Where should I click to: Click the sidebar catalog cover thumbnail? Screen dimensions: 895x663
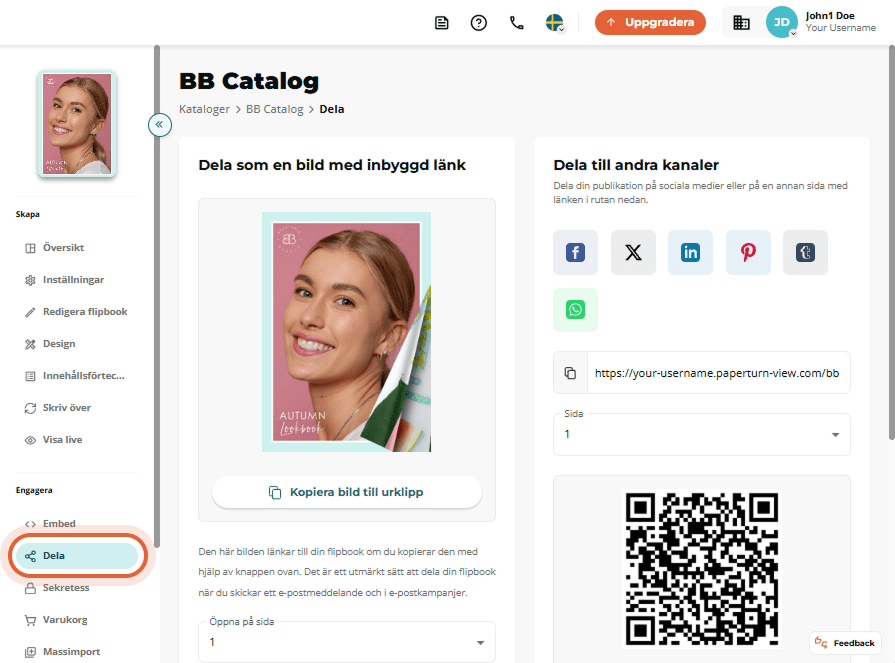pos(77,124)
